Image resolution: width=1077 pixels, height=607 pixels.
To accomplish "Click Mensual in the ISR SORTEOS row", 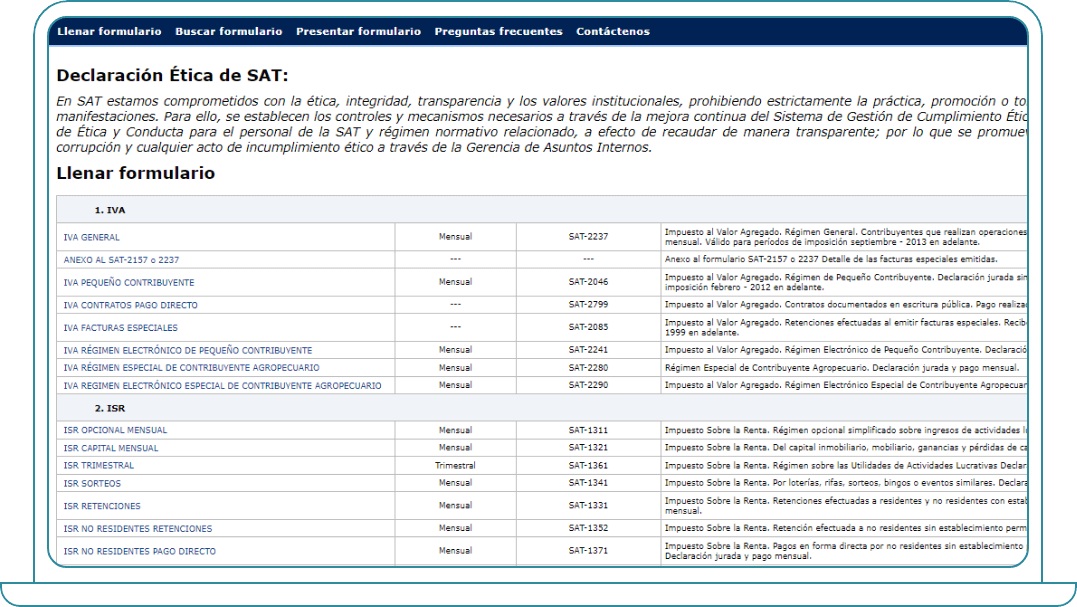I will [x=455, y=483].
